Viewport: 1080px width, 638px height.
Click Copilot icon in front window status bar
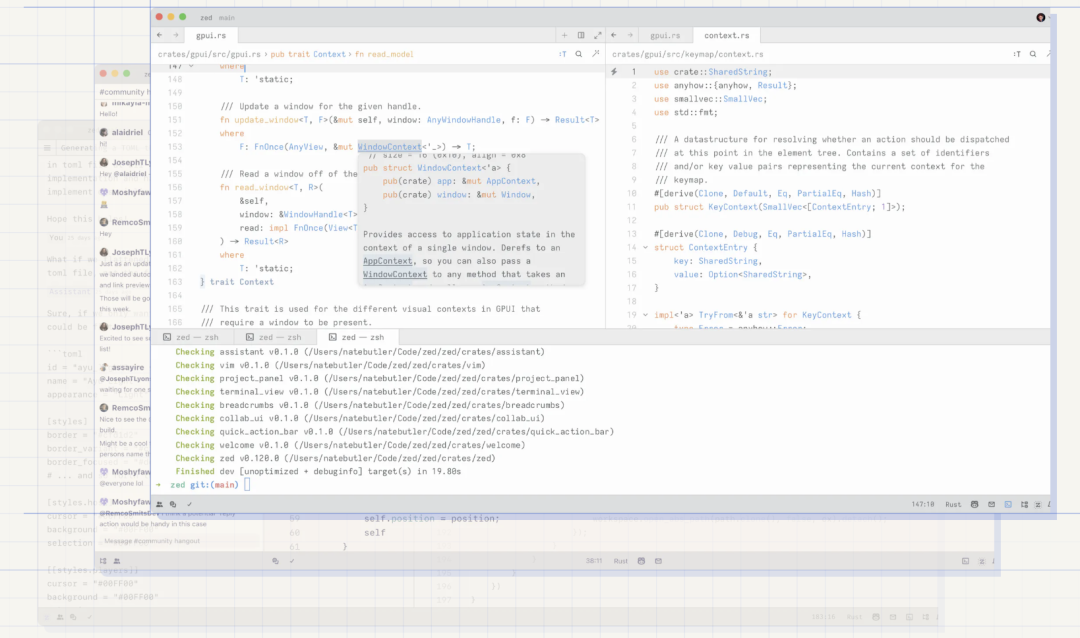(x=975, y=504)
